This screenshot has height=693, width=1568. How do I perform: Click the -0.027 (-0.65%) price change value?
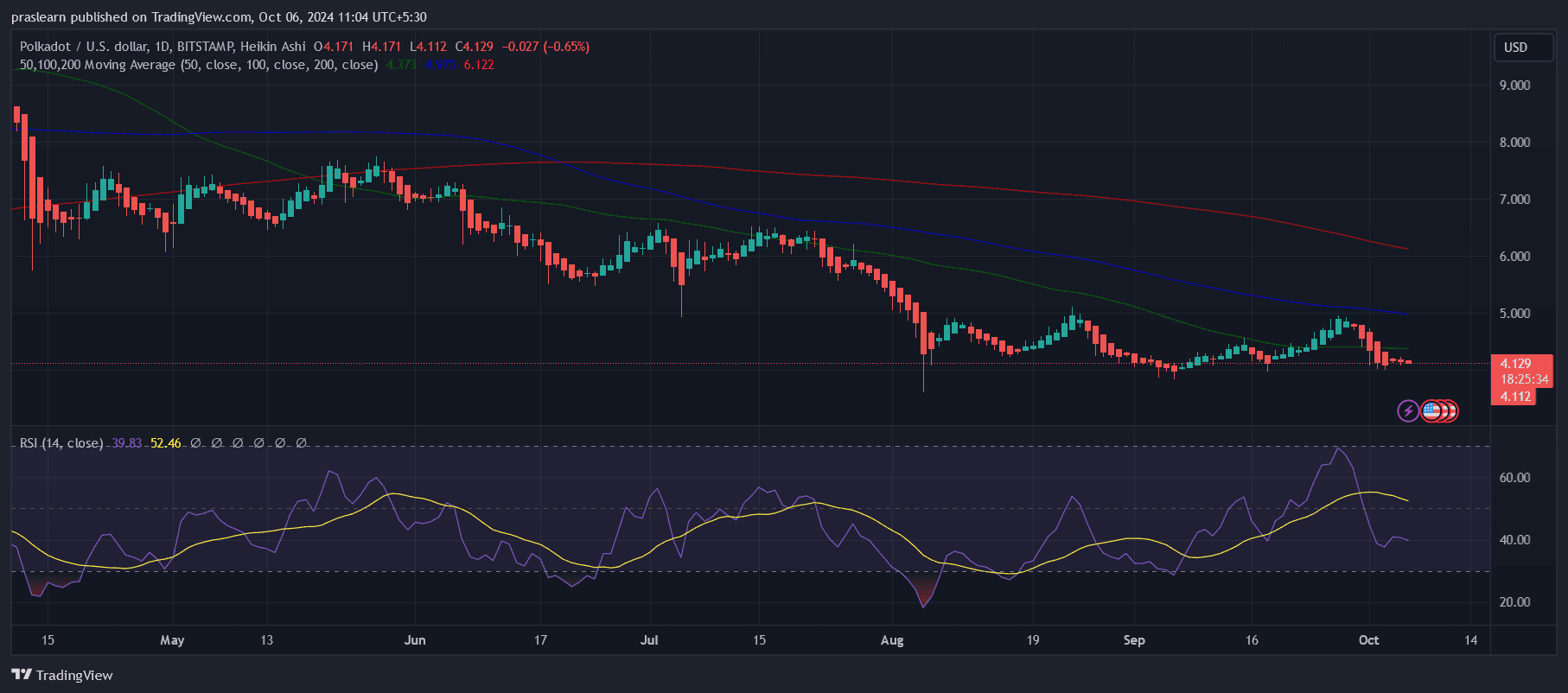(x=545, y=47)
